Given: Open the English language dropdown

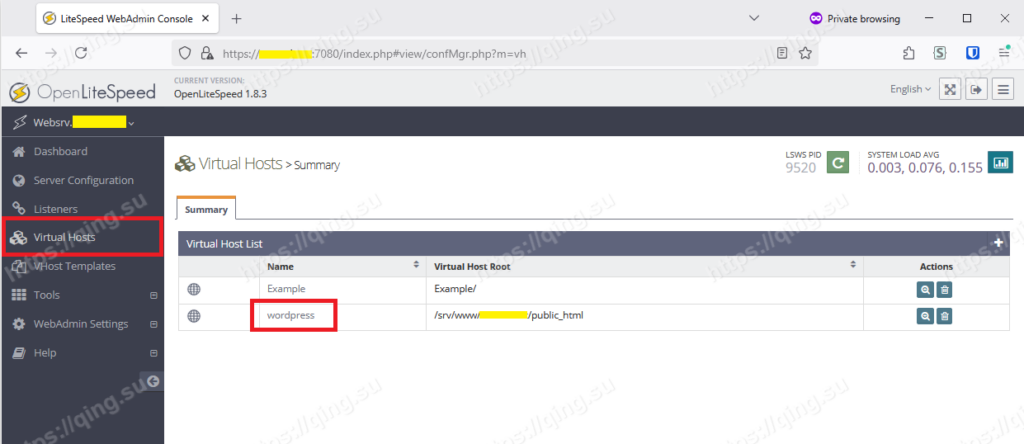Looking at the screenshot, I should [x=911, y=89].
